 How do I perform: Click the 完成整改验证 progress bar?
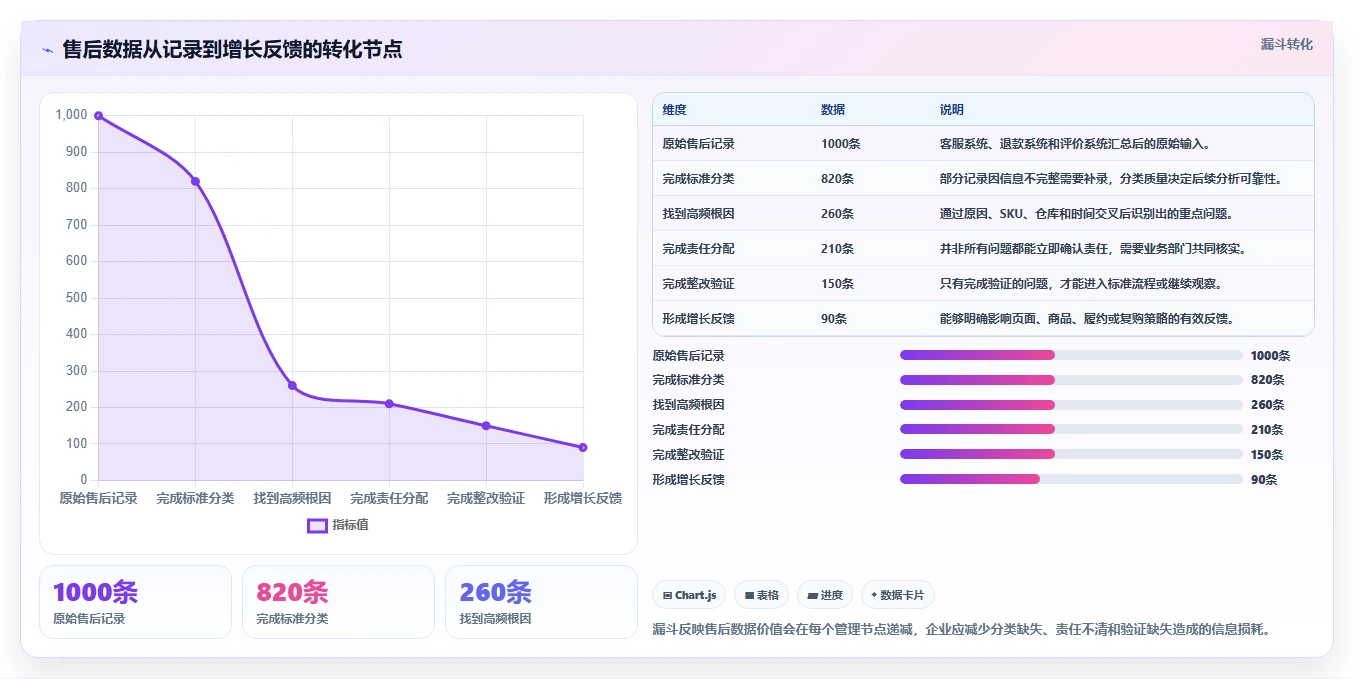tap(1071, 454)
